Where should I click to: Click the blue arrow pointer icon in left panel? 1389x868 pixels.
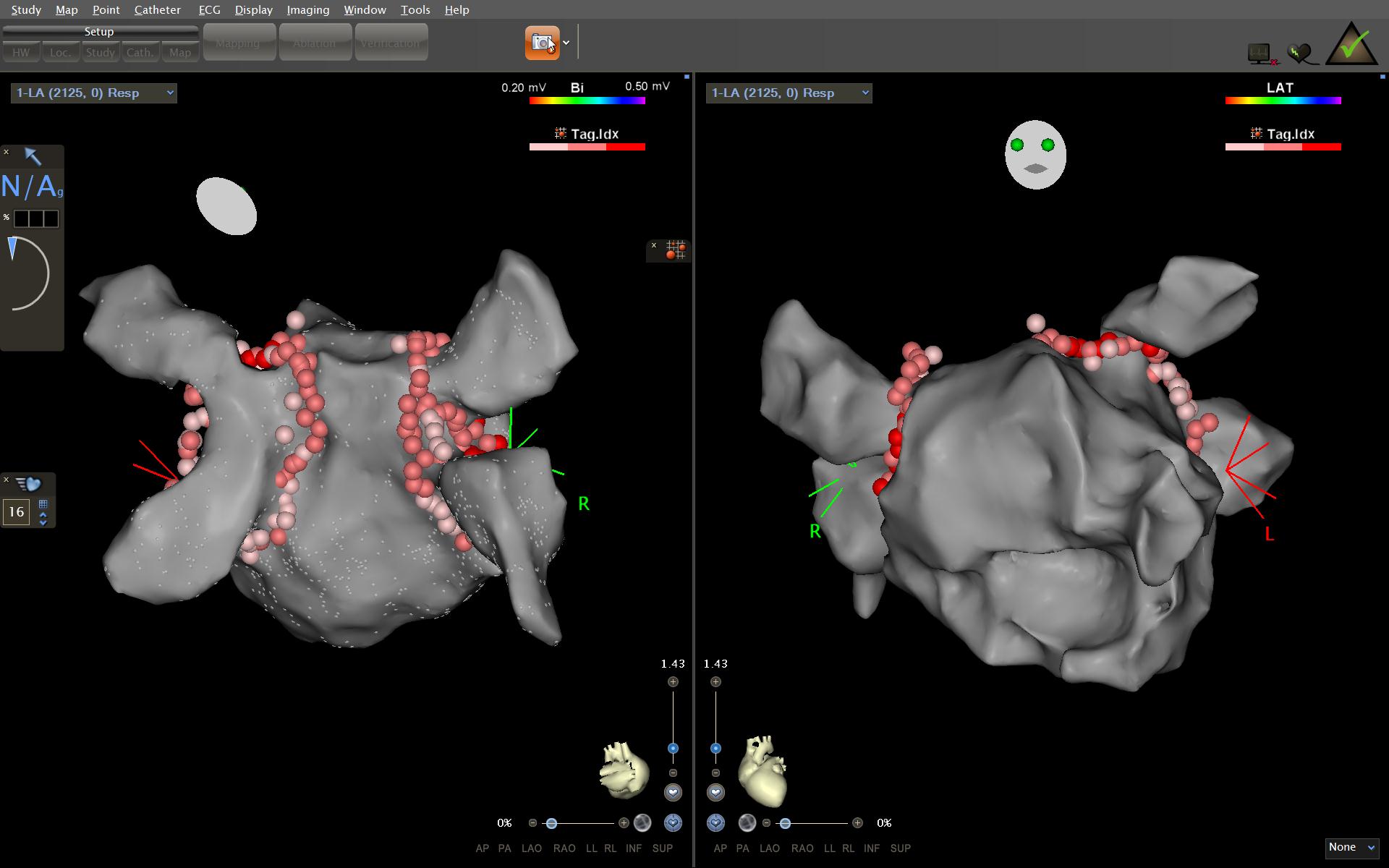pos(33,156)
